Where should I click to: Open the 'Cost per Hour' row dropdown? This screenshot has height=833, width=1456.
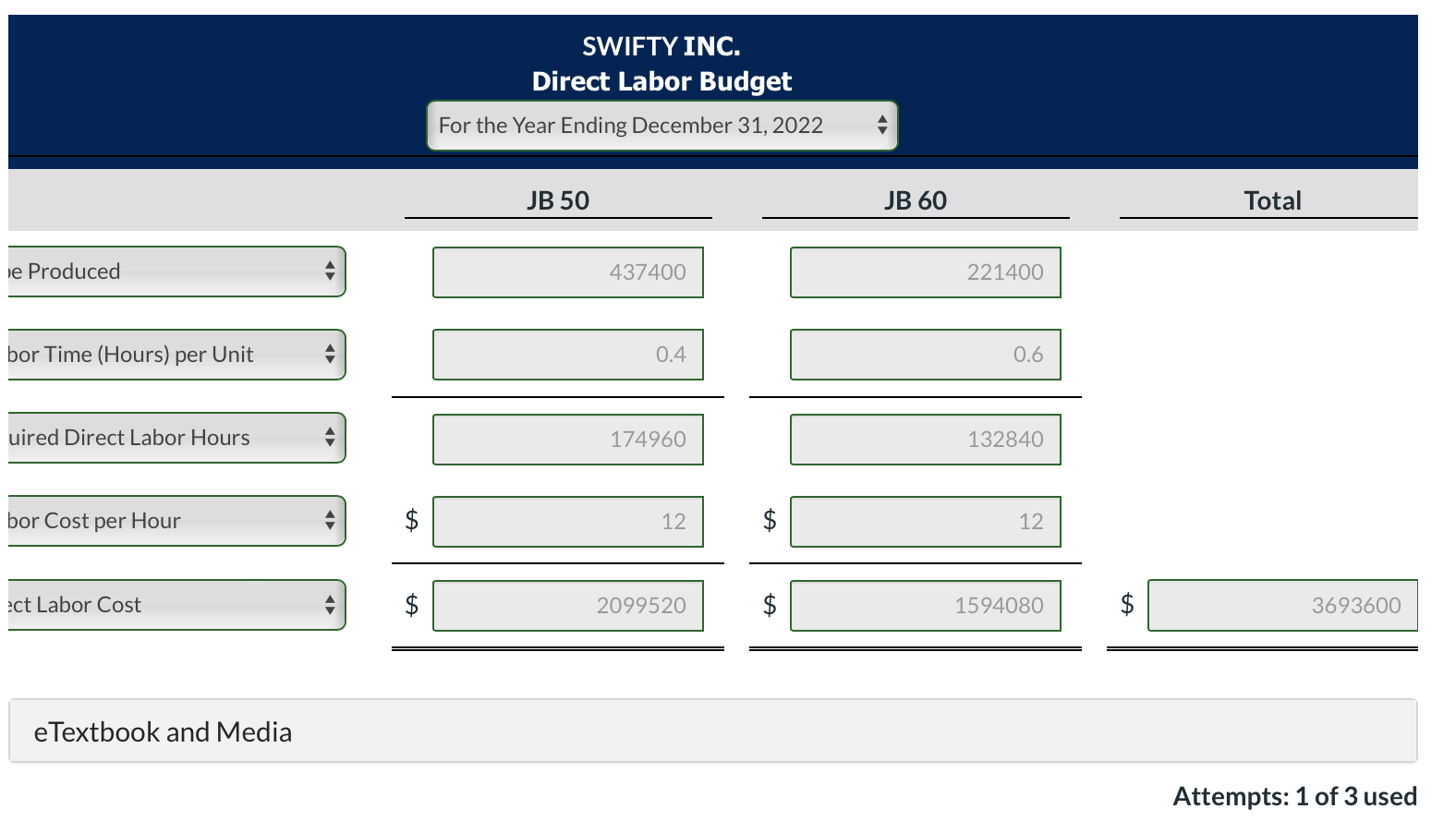tap(176, 521)
